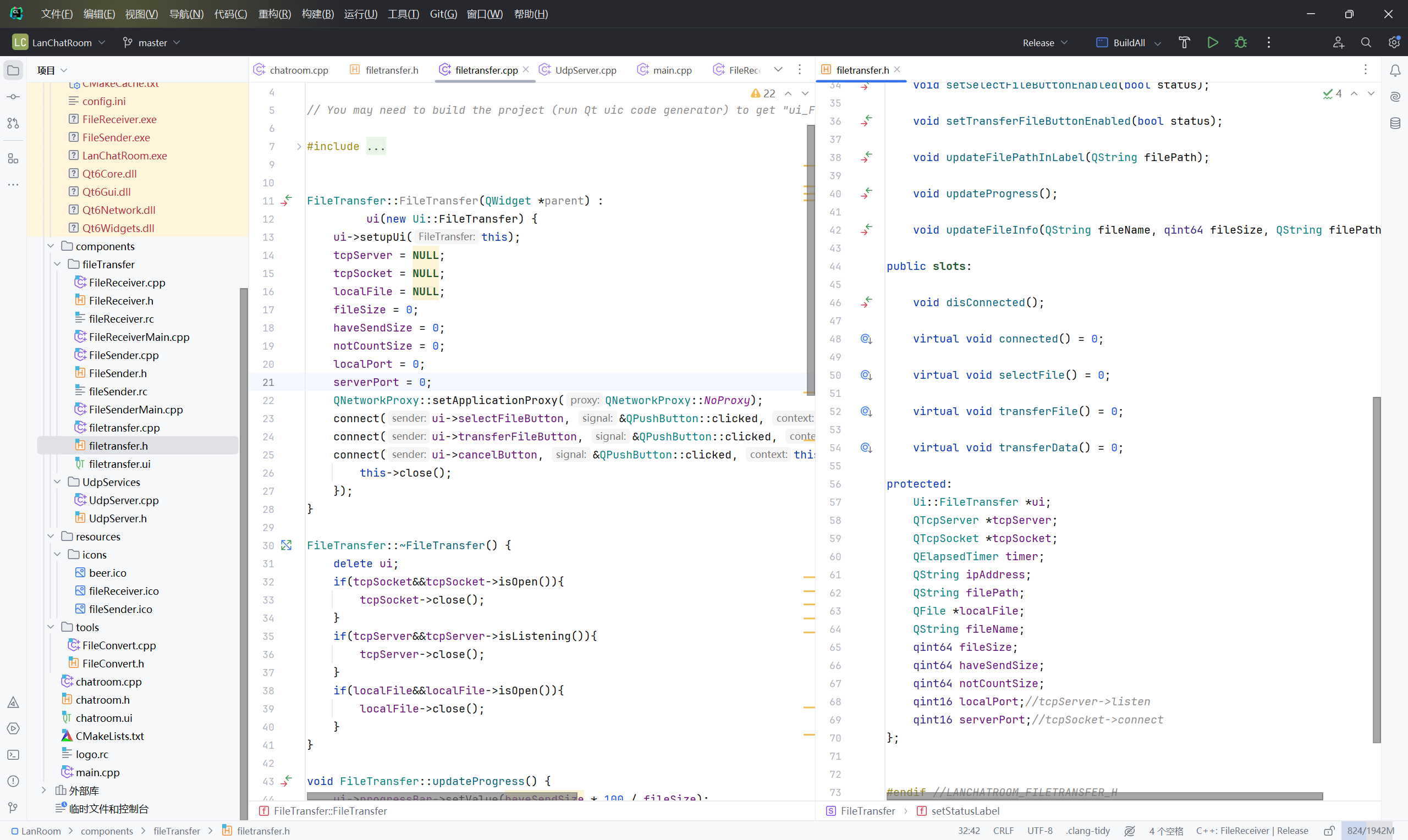Open the Notifications bell panel
The width and height of the screenshot is (1408, 840).
pyautogui.click(x=1395, y=70)
